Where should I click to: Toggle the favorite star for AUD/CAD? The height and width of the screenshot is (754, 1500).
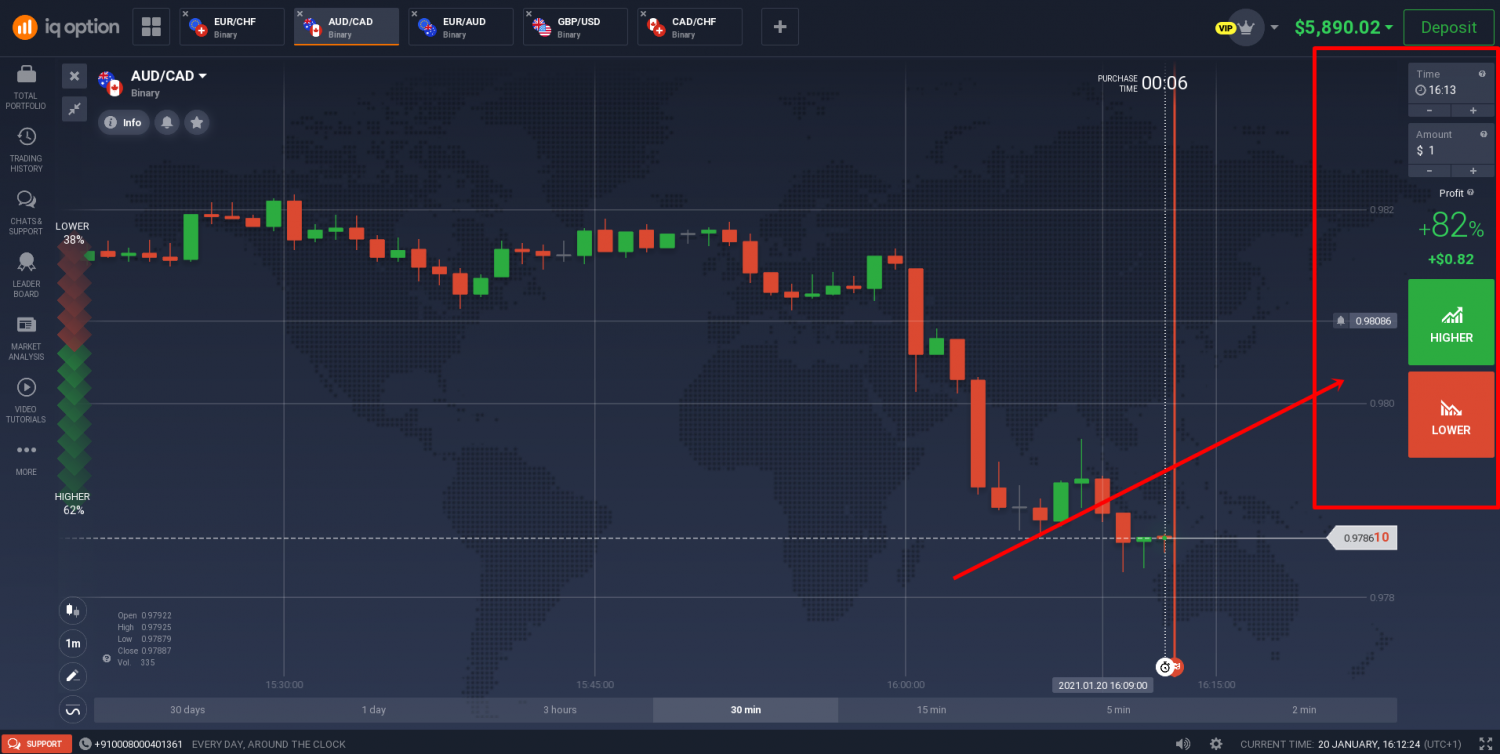point(197,122)
